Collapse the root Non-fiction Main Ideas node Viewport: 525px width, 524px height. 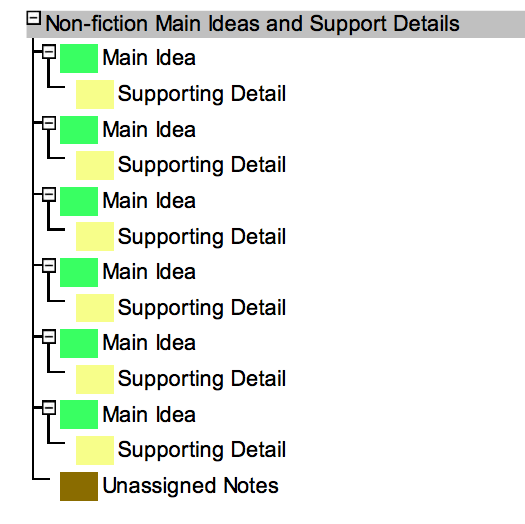pyautogui.click(x=33, y=18)
